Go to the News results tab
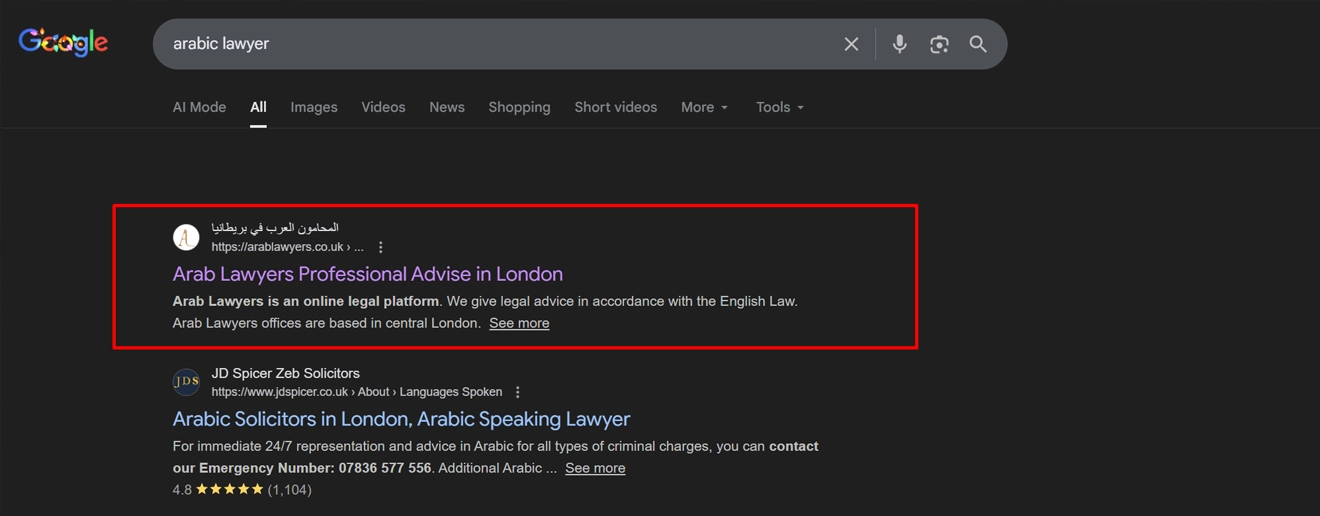The width and height of the screenshot is (1320, 516). click(x=447, y=107)
